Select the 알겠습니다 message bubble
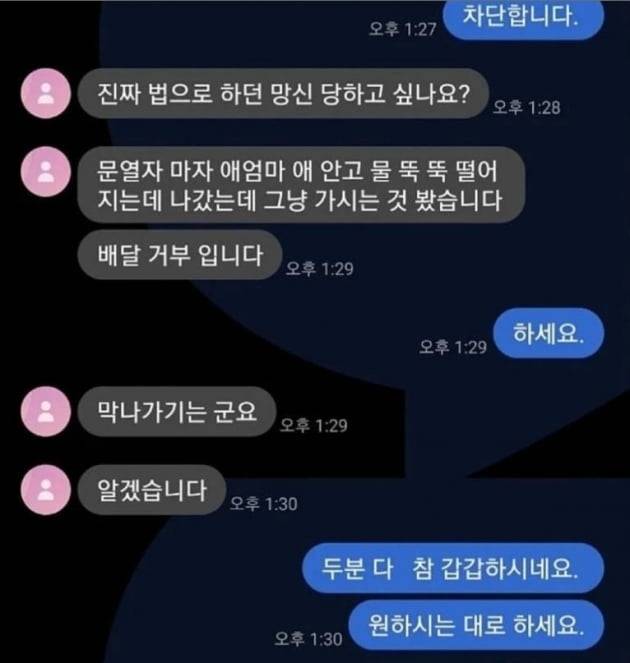 click(x=152, y=490)
